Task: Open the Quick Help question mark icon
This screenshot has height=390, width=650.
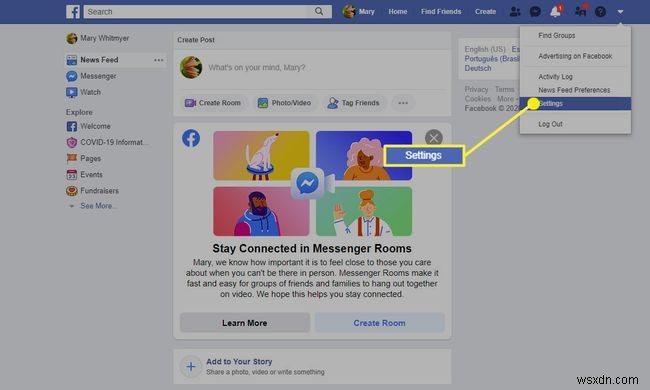Action: click(600, 12)
